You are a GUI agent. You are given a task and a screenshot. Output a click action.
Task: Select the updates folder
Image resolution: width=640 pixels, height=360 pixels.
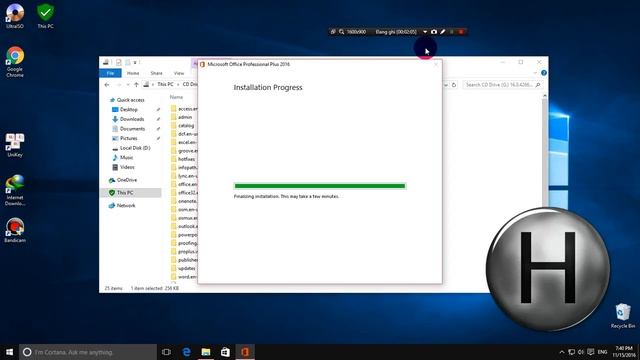(x=182, y=268)
